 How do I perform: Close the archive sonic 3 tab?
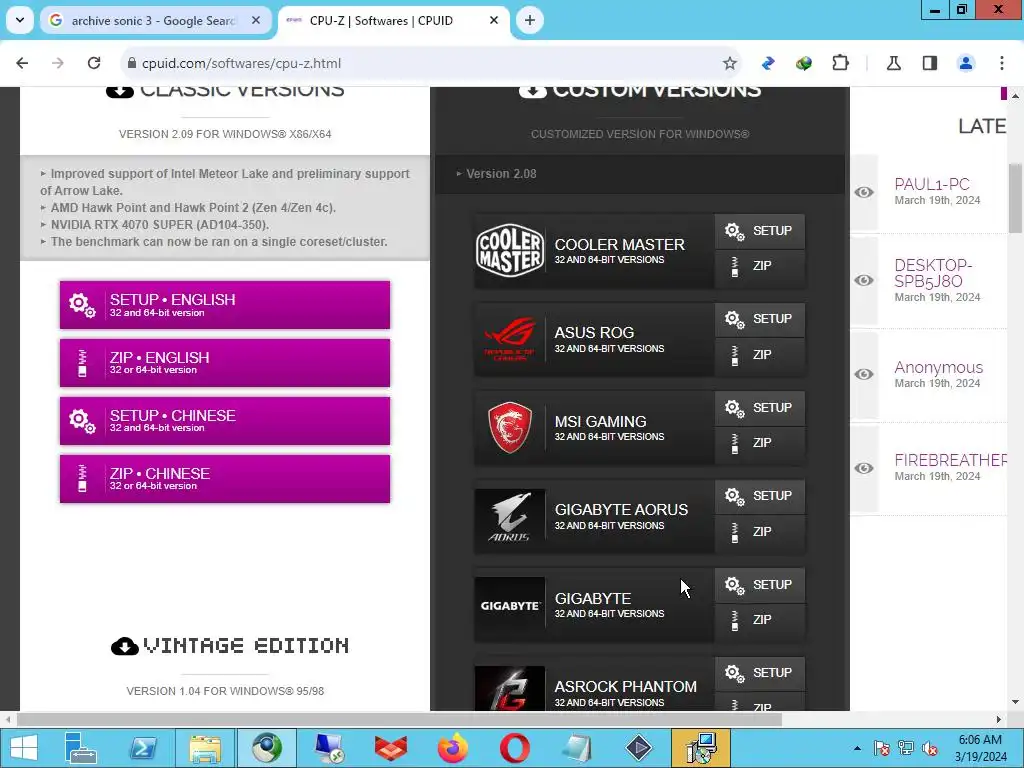pyautogui.click(x=256, y=21)
